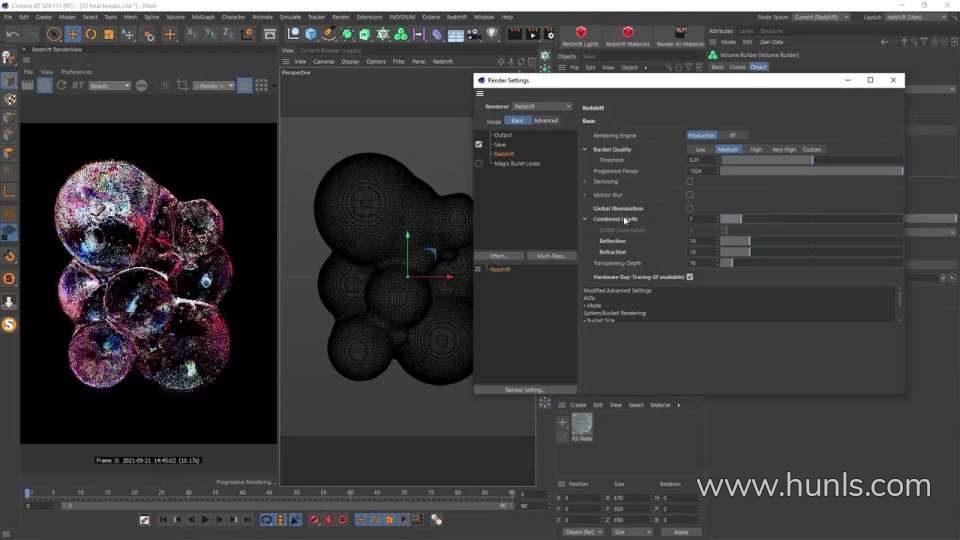Collapse the Combined Depth section

click(586, 219)
